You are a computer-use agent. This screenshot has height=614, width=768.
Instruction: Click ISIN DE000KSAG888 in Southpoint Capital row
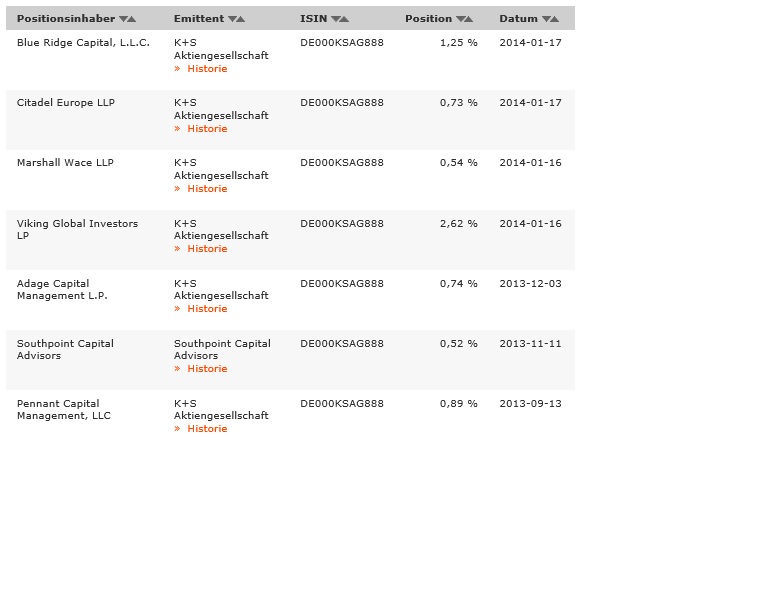pos(342,344)
